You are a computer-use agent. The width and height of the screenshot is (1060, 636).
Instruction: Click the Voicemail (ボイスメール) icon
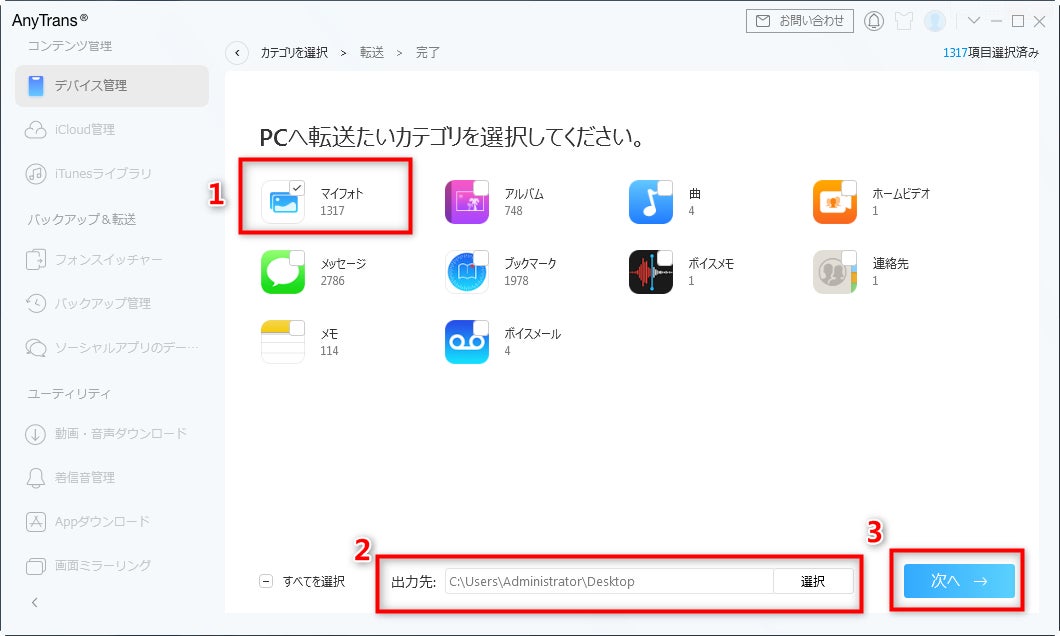point(466,342)
